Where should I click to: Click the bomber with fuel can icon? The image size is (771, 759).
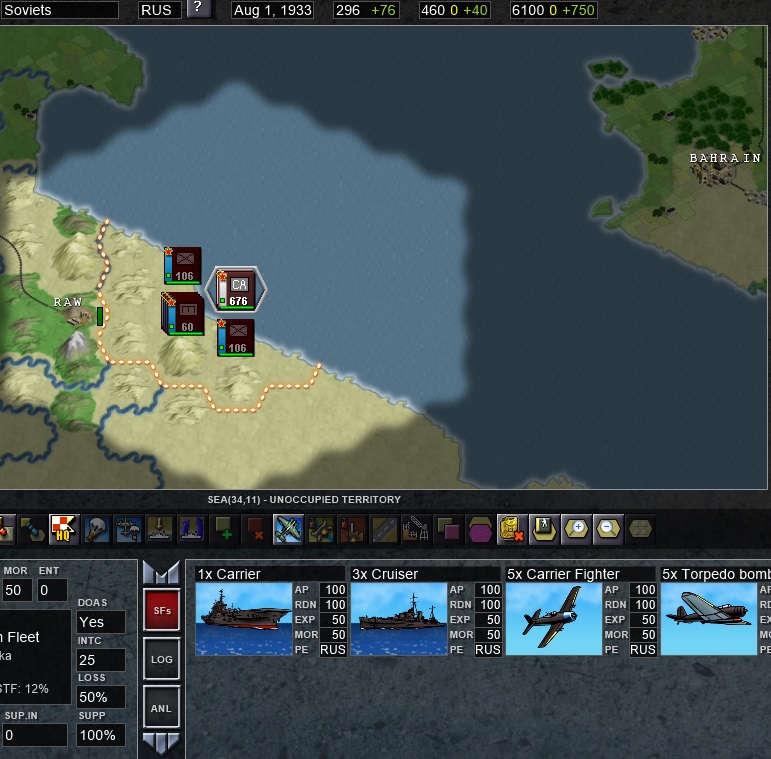[321, 529]
